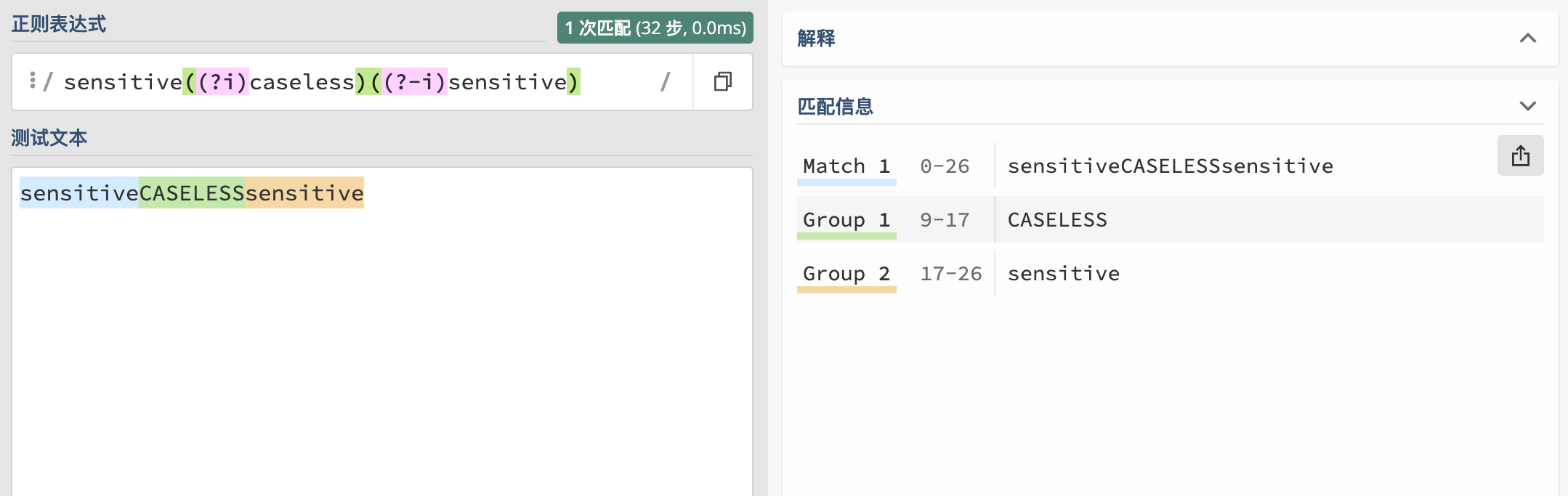Click the orange highlighted sensitive text
Screen dimensions: 1568x496
point(304,193)
